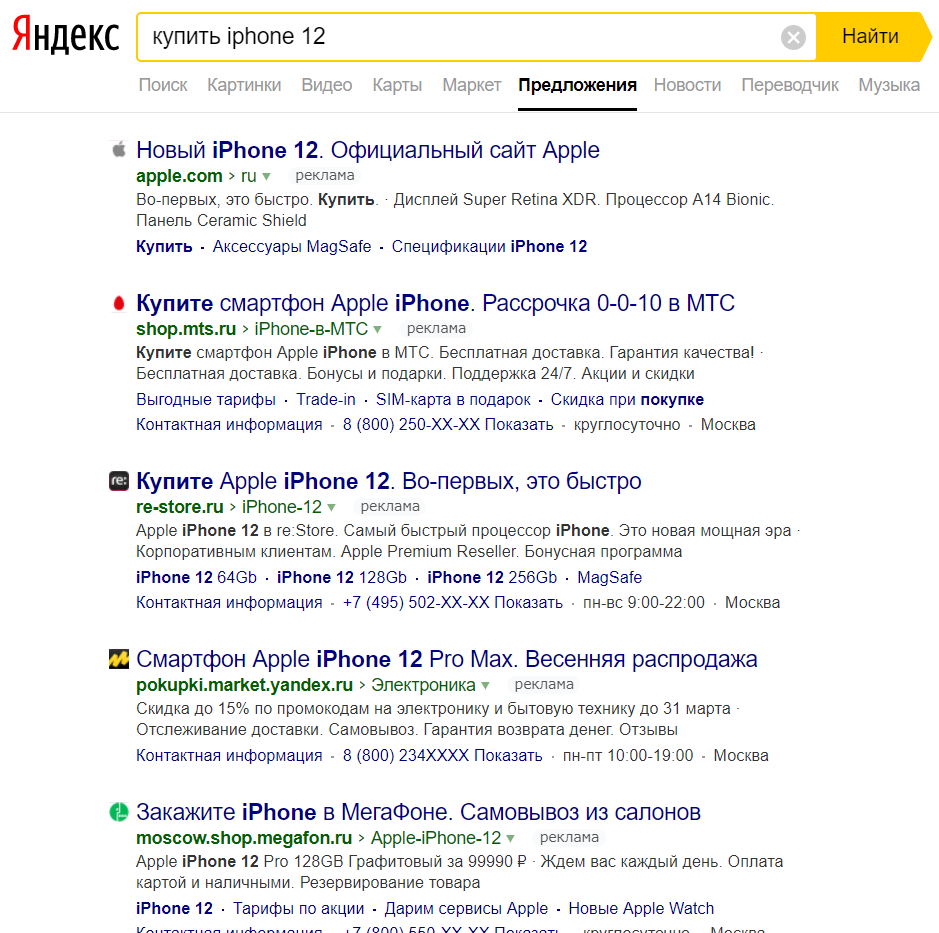Viewport: 939px width, 933px height.
Task: Click the apple.com domain link
Action: tap(179, 176)
